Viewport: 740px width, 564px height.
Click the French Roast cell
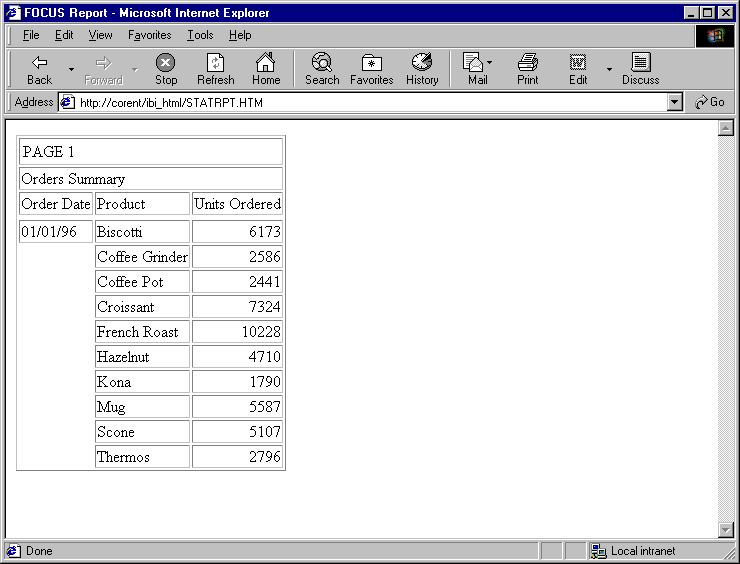[x=143, y=331]
